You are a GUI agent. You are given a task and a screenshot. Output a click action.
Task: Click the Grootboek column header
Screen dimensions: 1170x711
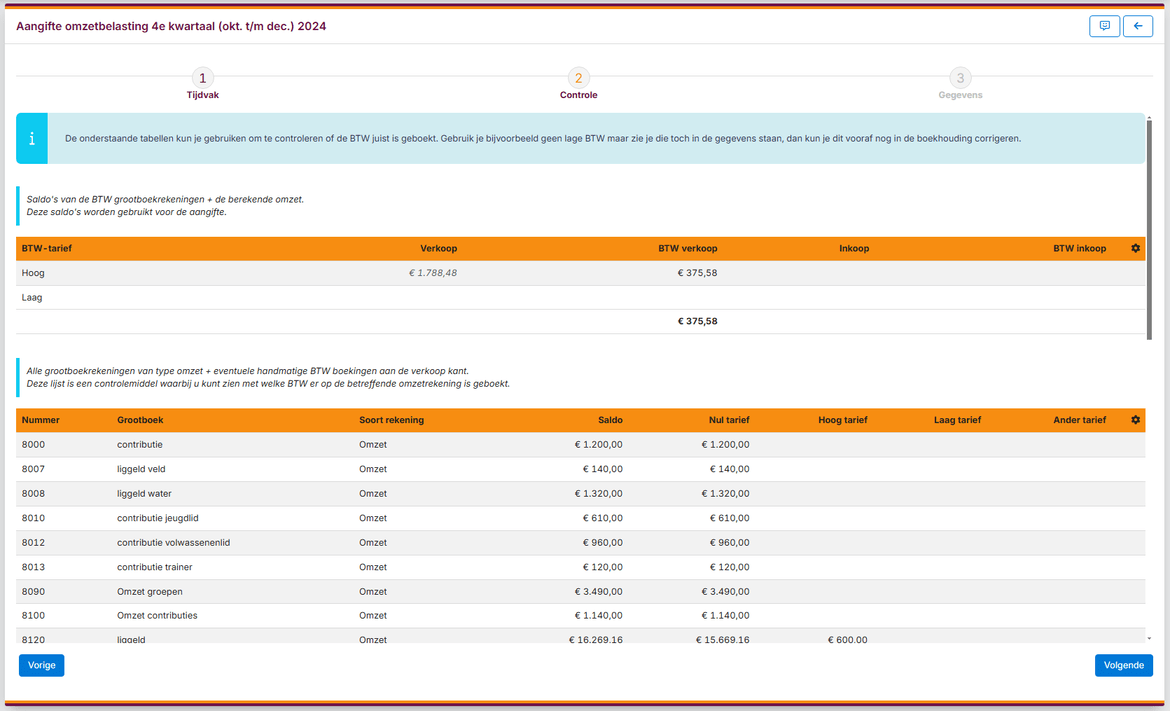(140, 420)
